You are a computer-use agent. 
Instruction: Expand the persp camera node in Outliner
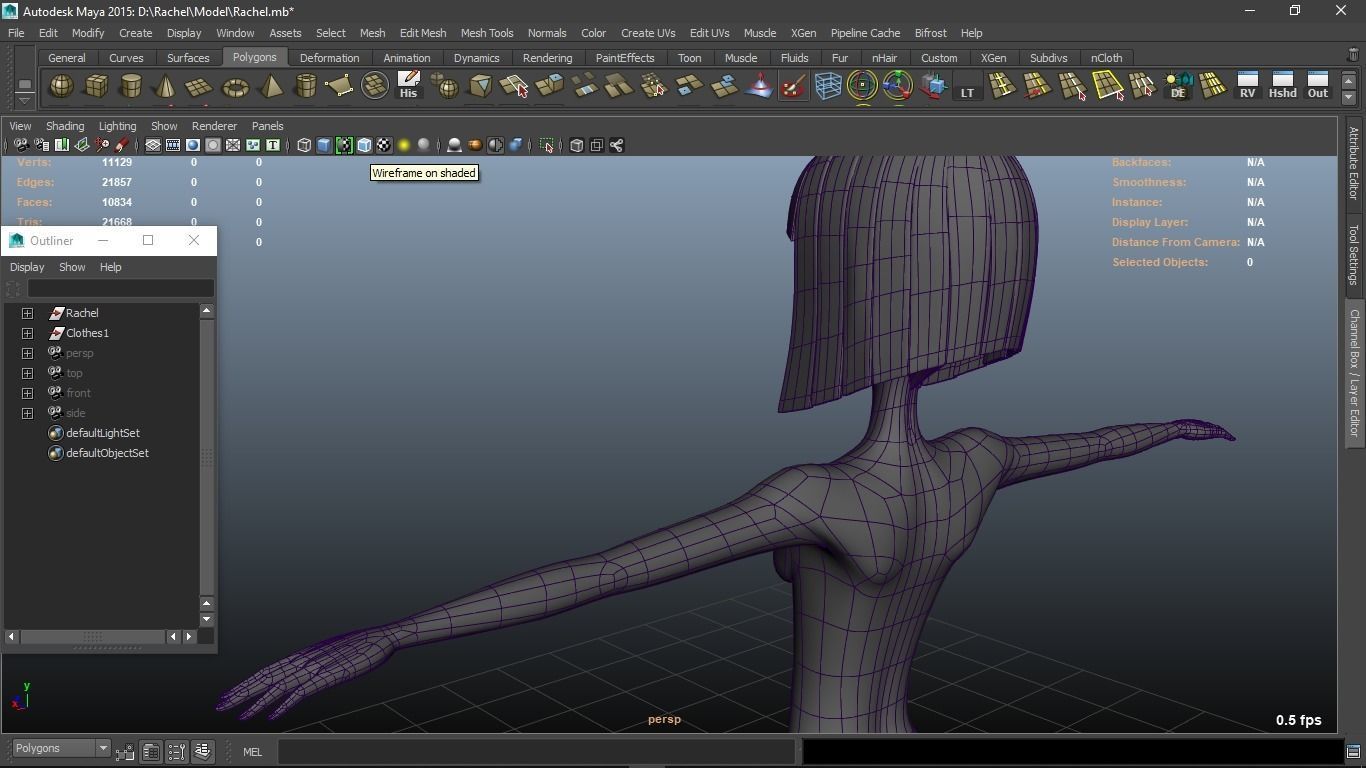[x=28, y=353]
